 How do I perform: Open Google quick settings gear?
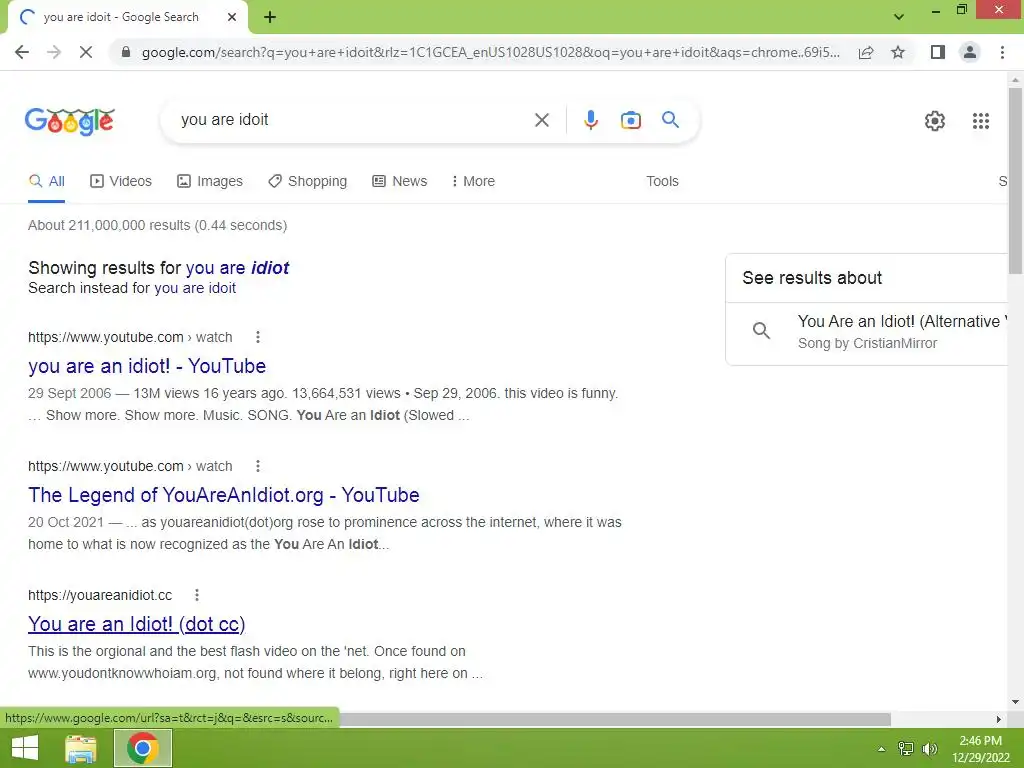coord(935,121)
